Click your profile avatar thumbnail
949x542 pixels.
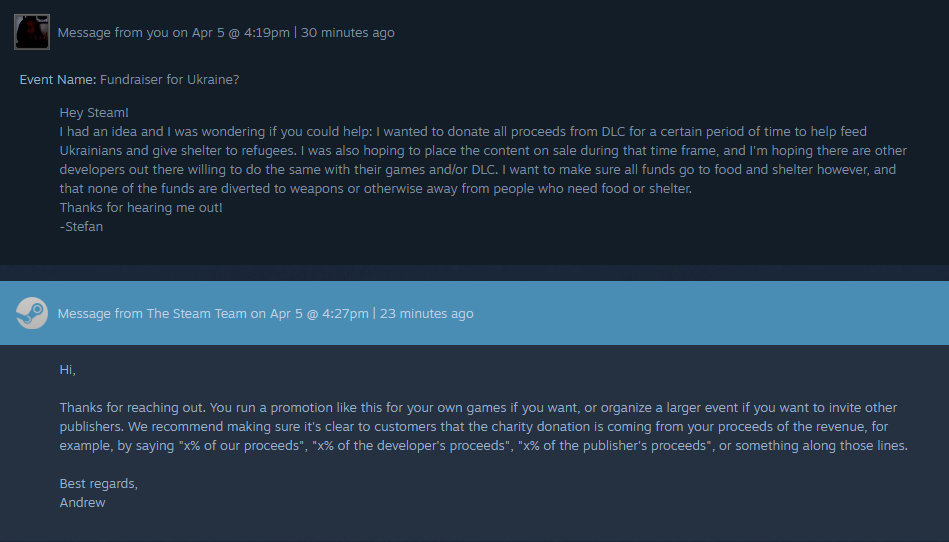[x=32, y=33]
